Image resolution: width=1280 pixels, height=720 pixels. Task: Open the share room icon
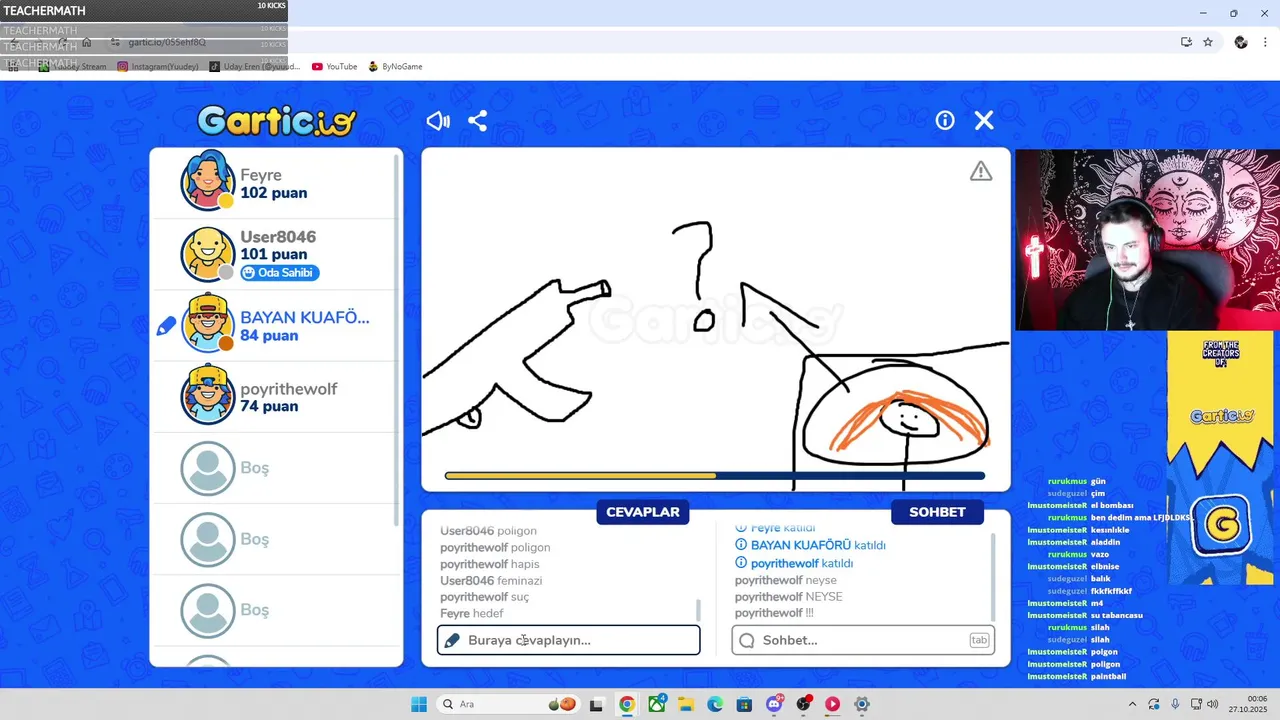[x=478, y=121]
